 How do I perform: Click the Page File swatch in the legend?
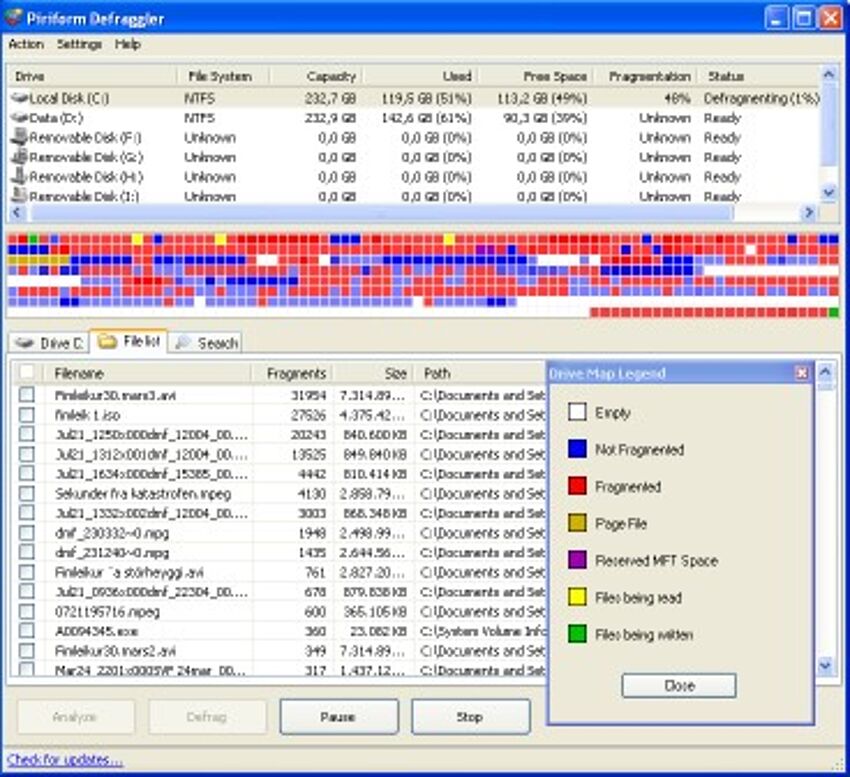[x=577, y=523]
